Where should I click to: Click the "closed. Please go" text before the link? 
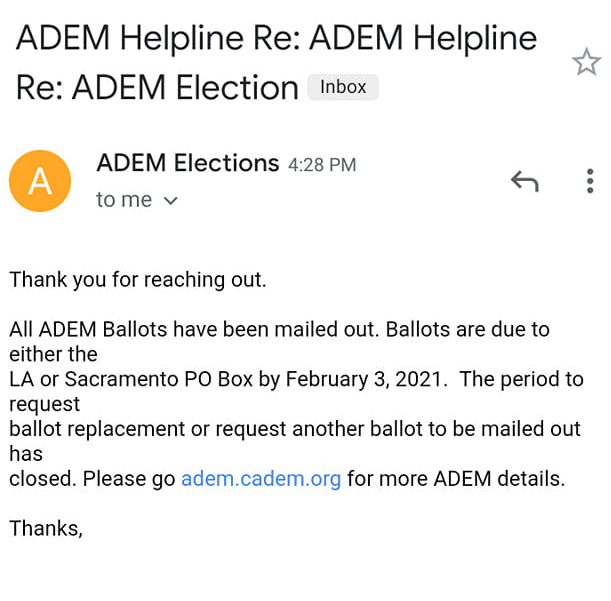[92, 479]
